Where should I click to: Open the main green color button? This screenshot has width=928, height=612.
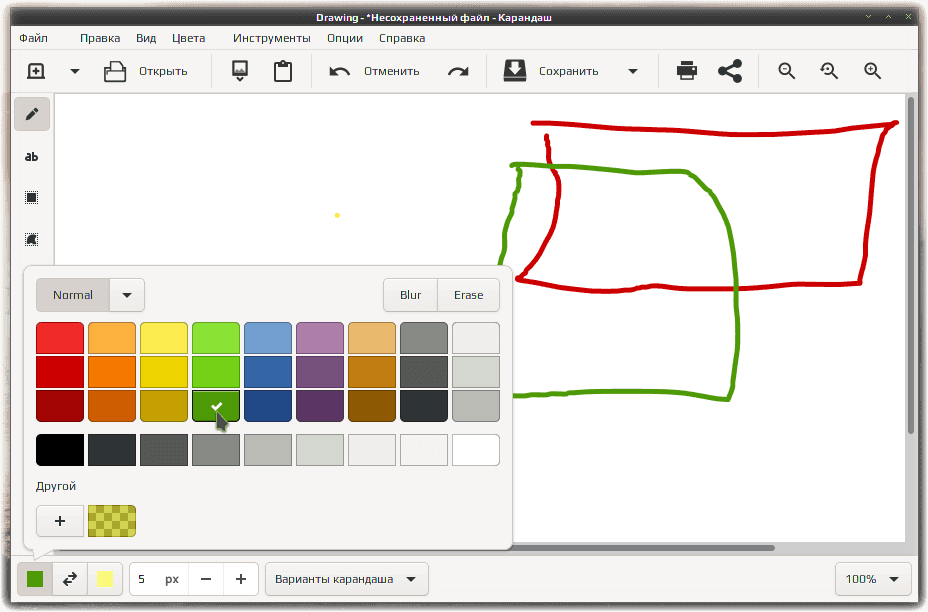click(35, 579)
